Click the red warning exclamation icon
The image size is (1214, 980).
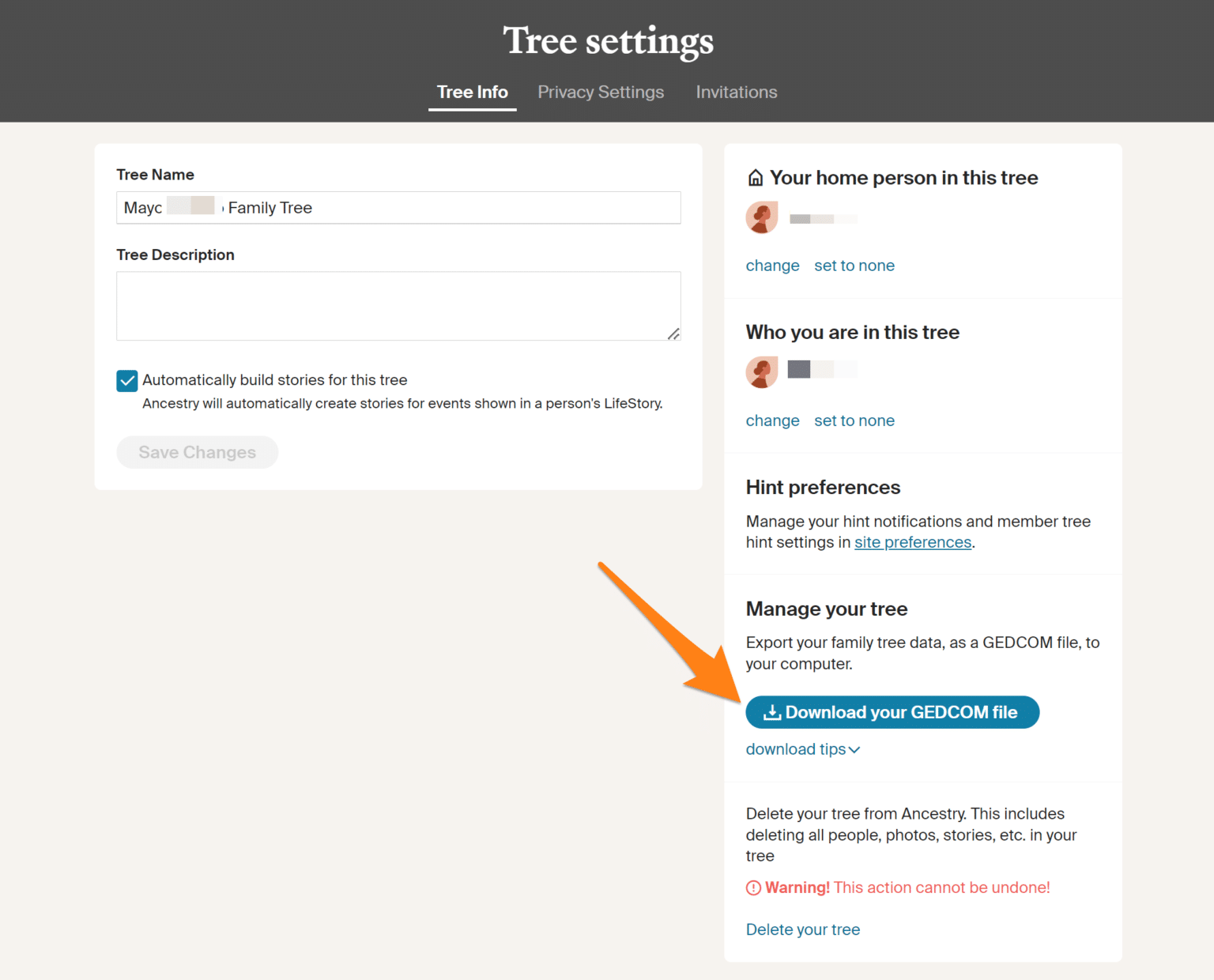pyautogui.click(x=753, y=888)
